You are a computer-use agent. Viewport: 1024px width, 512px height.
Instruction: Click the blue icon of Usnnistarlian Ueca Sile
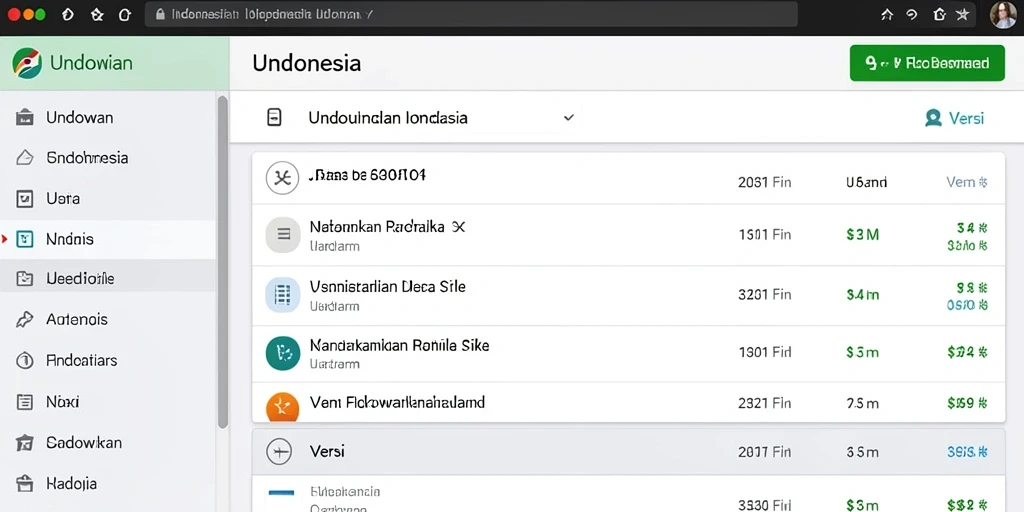pyautogui.click(x=283, y=295)
